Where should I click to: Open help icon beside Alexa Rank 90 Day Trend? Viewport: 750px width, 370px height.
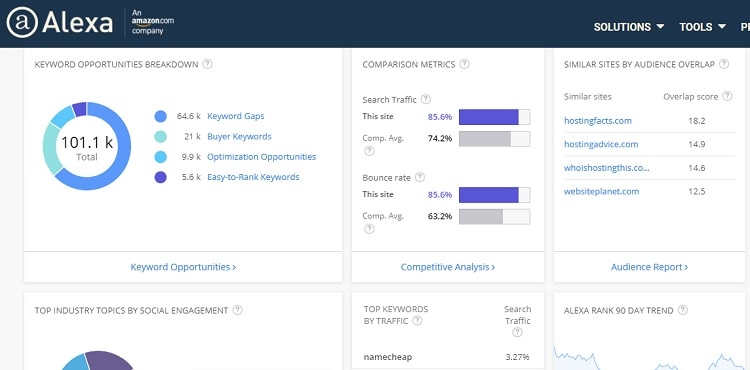pyautogui.click(x=683, y=310)
